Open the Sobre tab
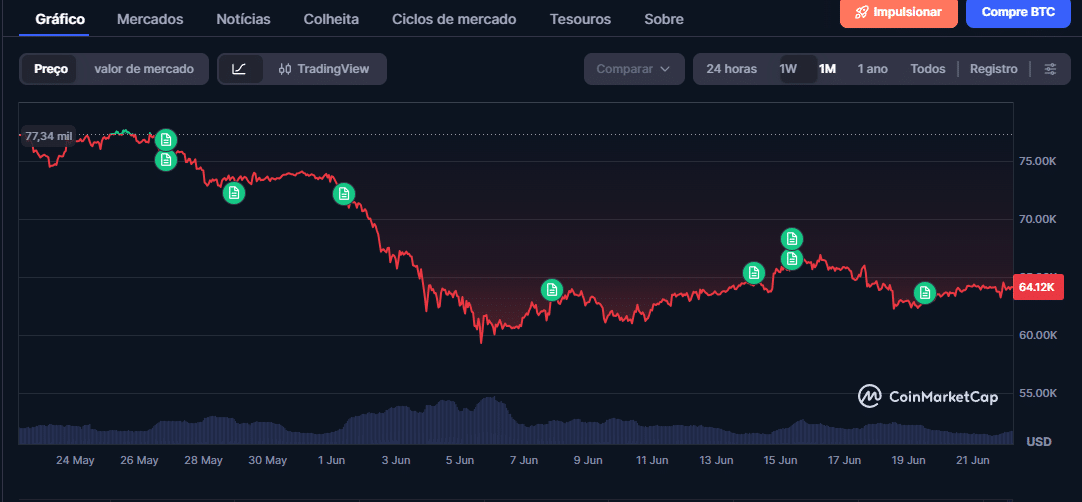 (664, 19)
